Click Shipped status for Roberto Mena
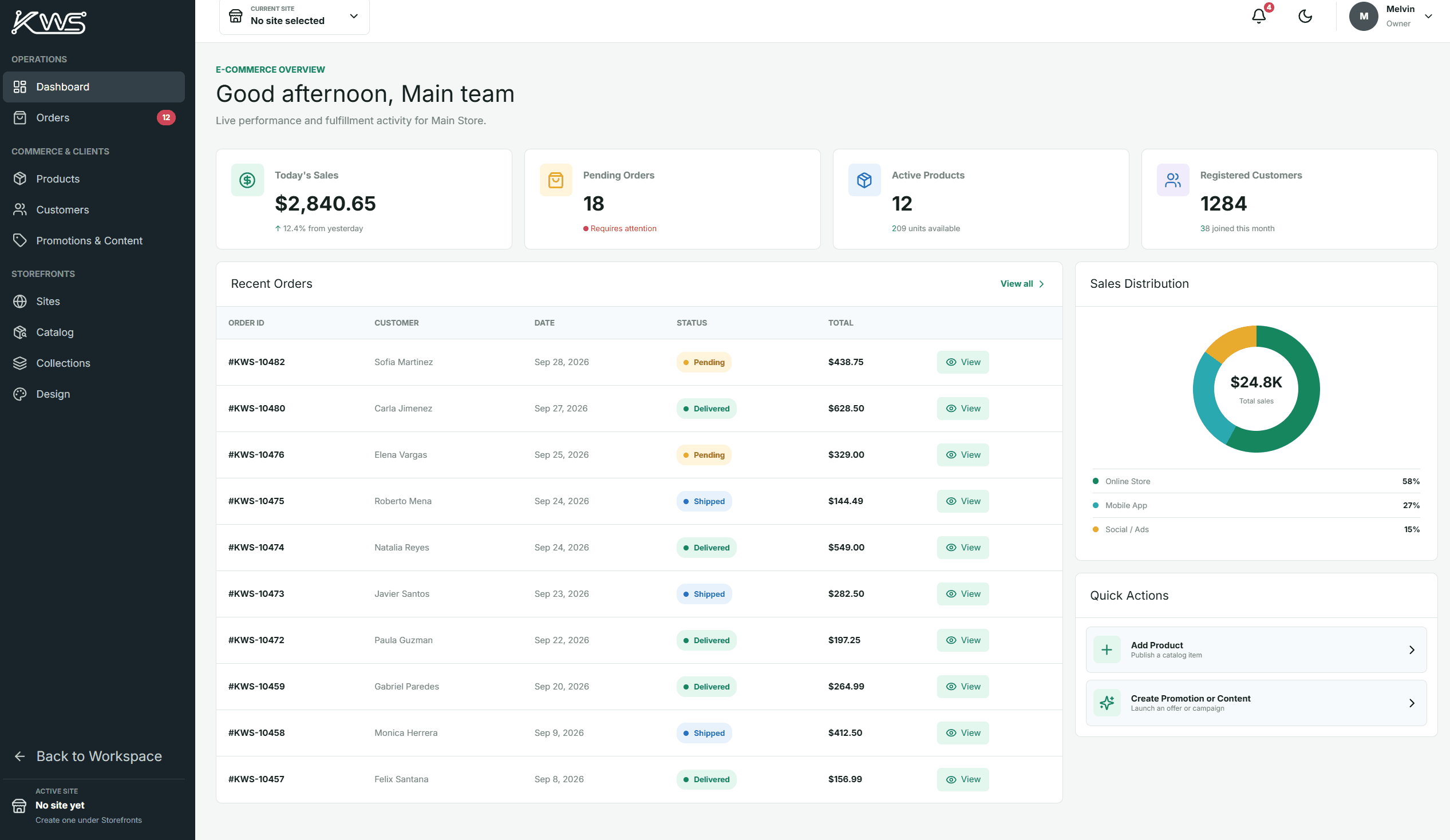Screen dimensions: 1450x840 click(x=704, y=501)
